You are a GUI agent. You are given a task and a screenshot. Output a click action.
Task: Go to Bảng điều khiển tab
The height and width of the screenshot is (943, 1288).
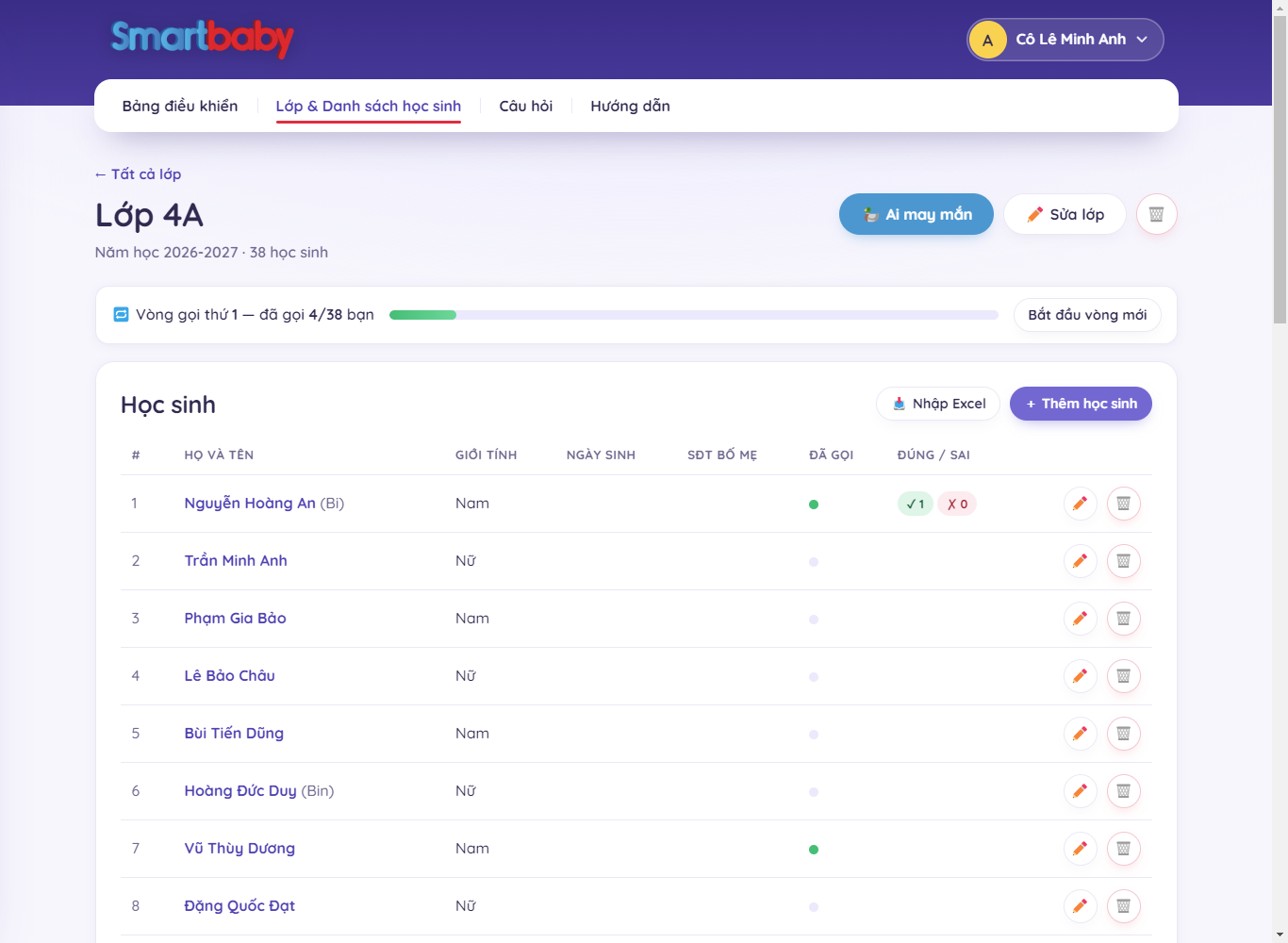point(180,106)
